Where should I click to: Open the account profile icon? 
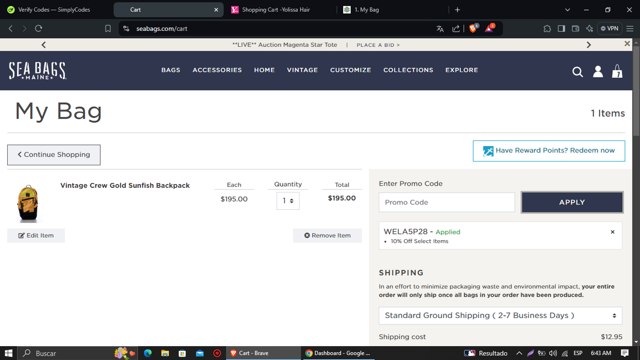point(598,71)
